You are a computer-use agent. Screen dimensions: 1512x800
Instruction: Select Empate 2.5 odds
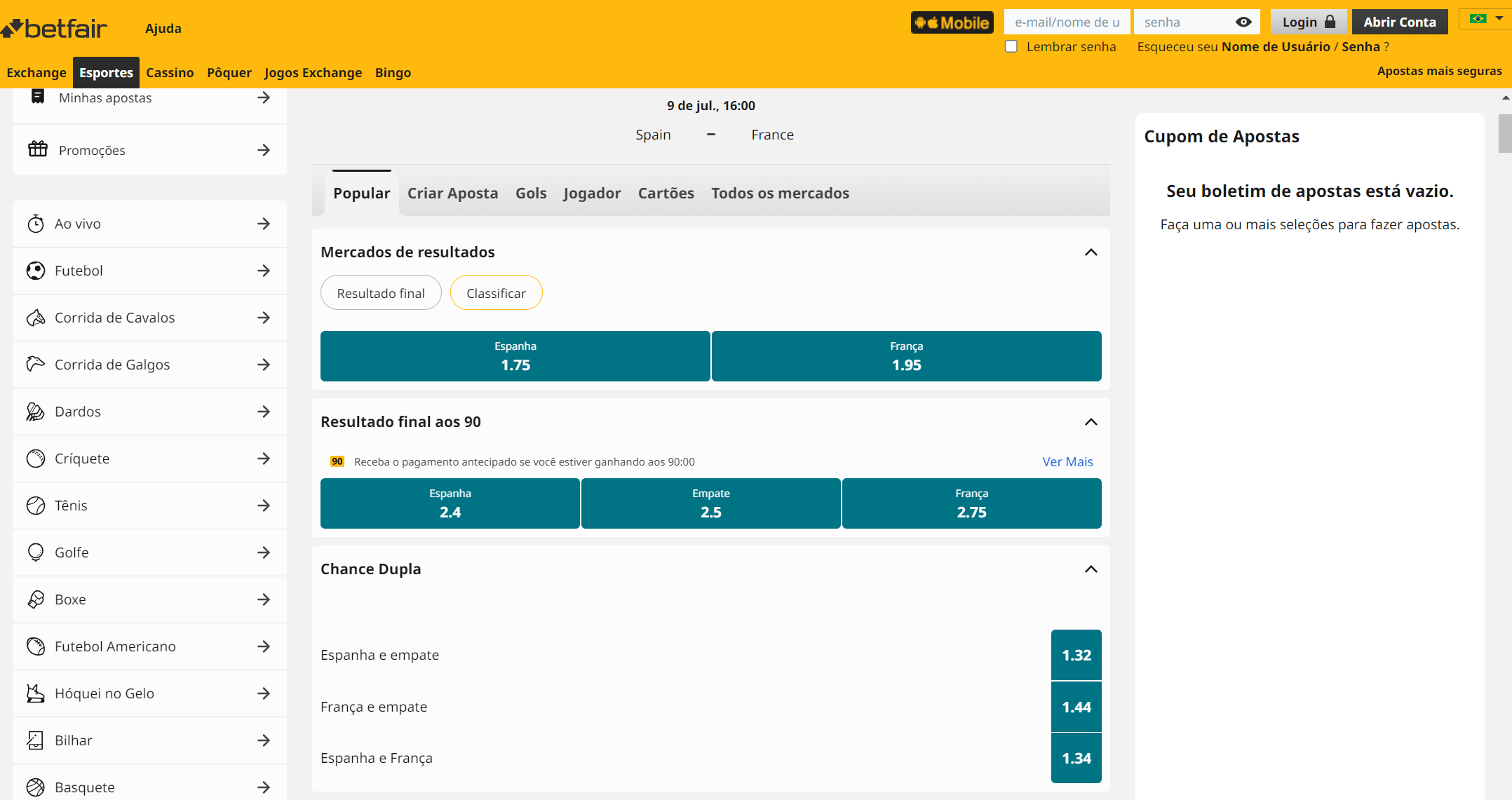[x=711, y=503]
